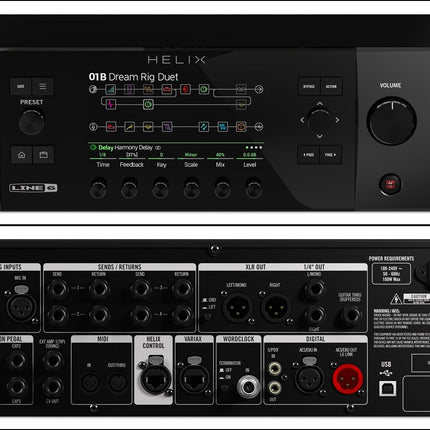Select the teal volume block in path 1
The image size is (430, 430).
click(x=110, y=89)
